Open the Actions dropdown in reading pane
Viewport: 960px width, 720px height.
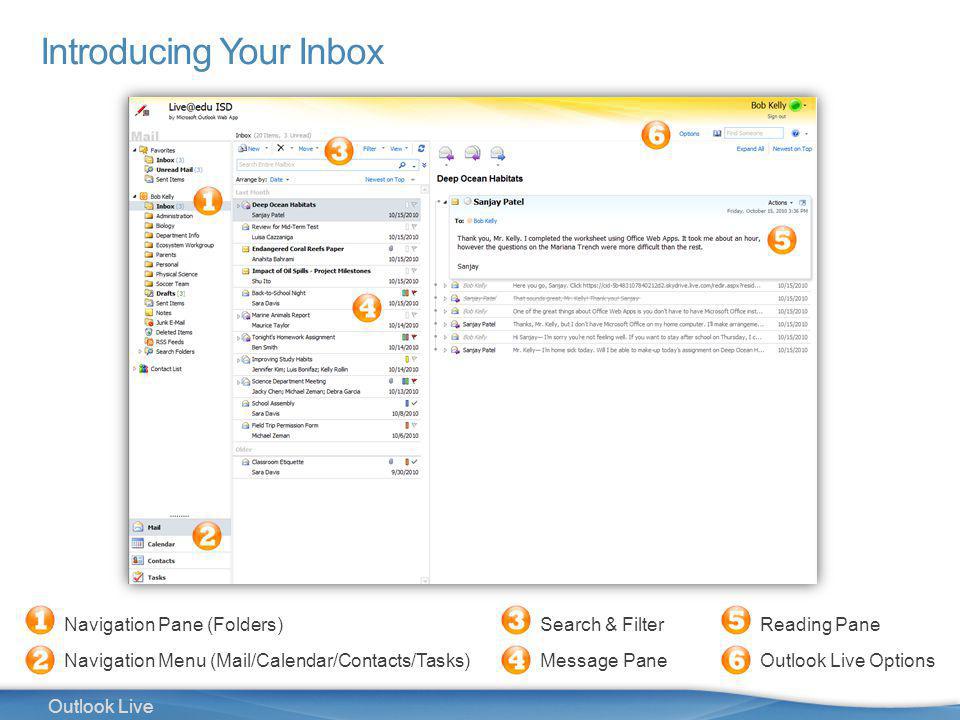(x=781, y=202)
